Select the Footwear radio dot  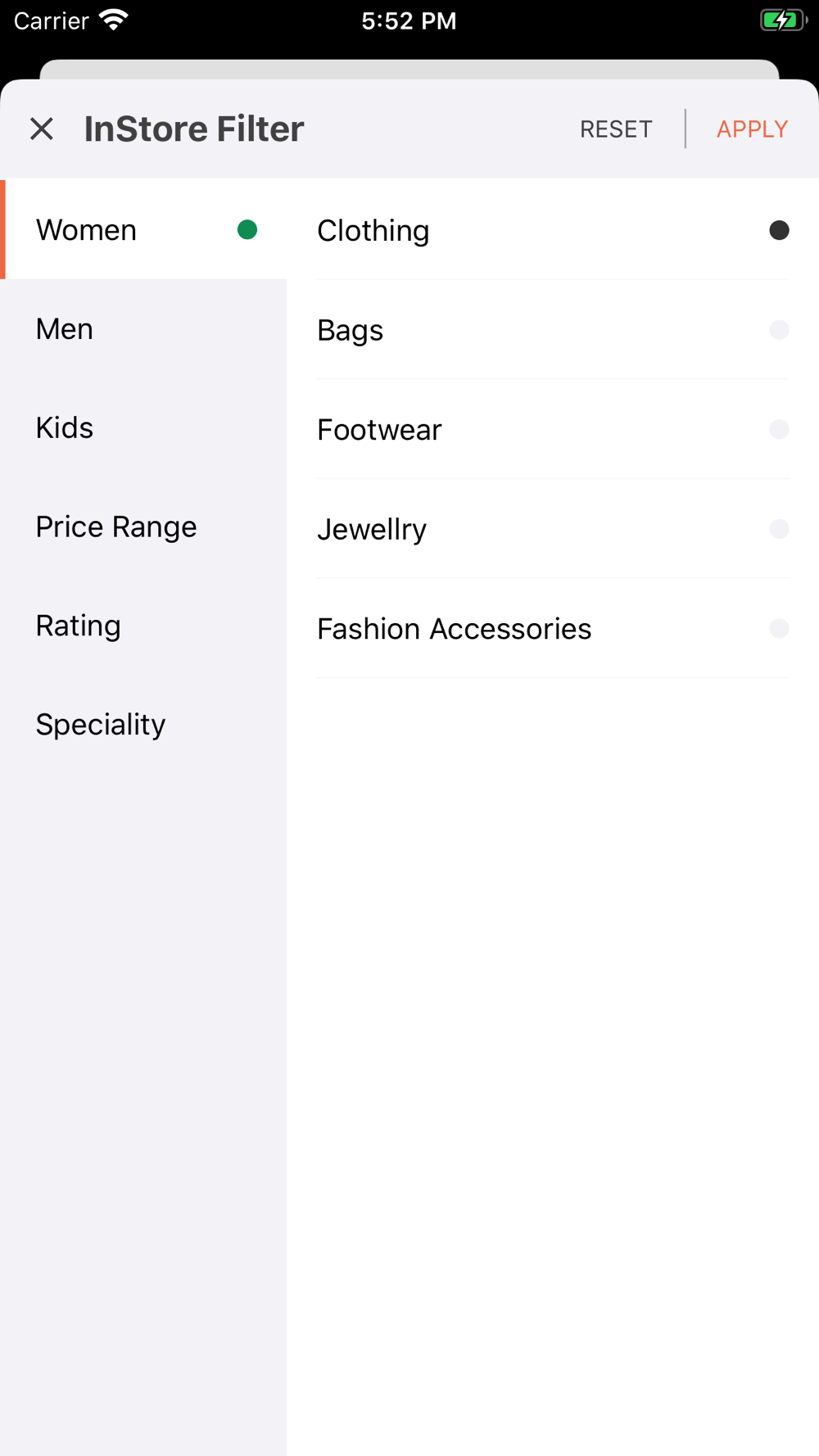tap(779, 429)
